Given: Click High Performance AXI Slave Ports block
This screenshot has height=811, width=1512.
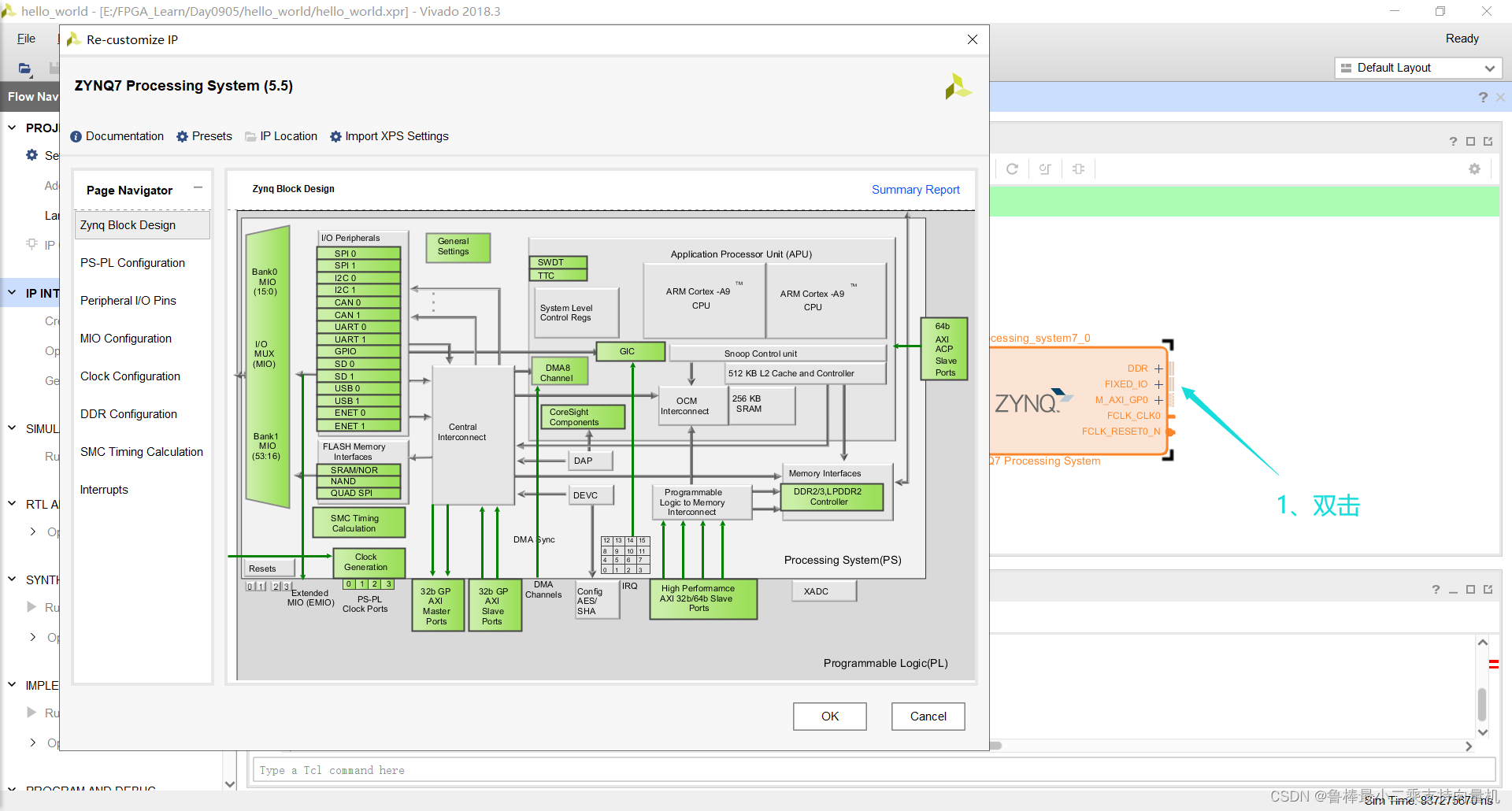Looking at the screenshot, I should click(703, 599).
